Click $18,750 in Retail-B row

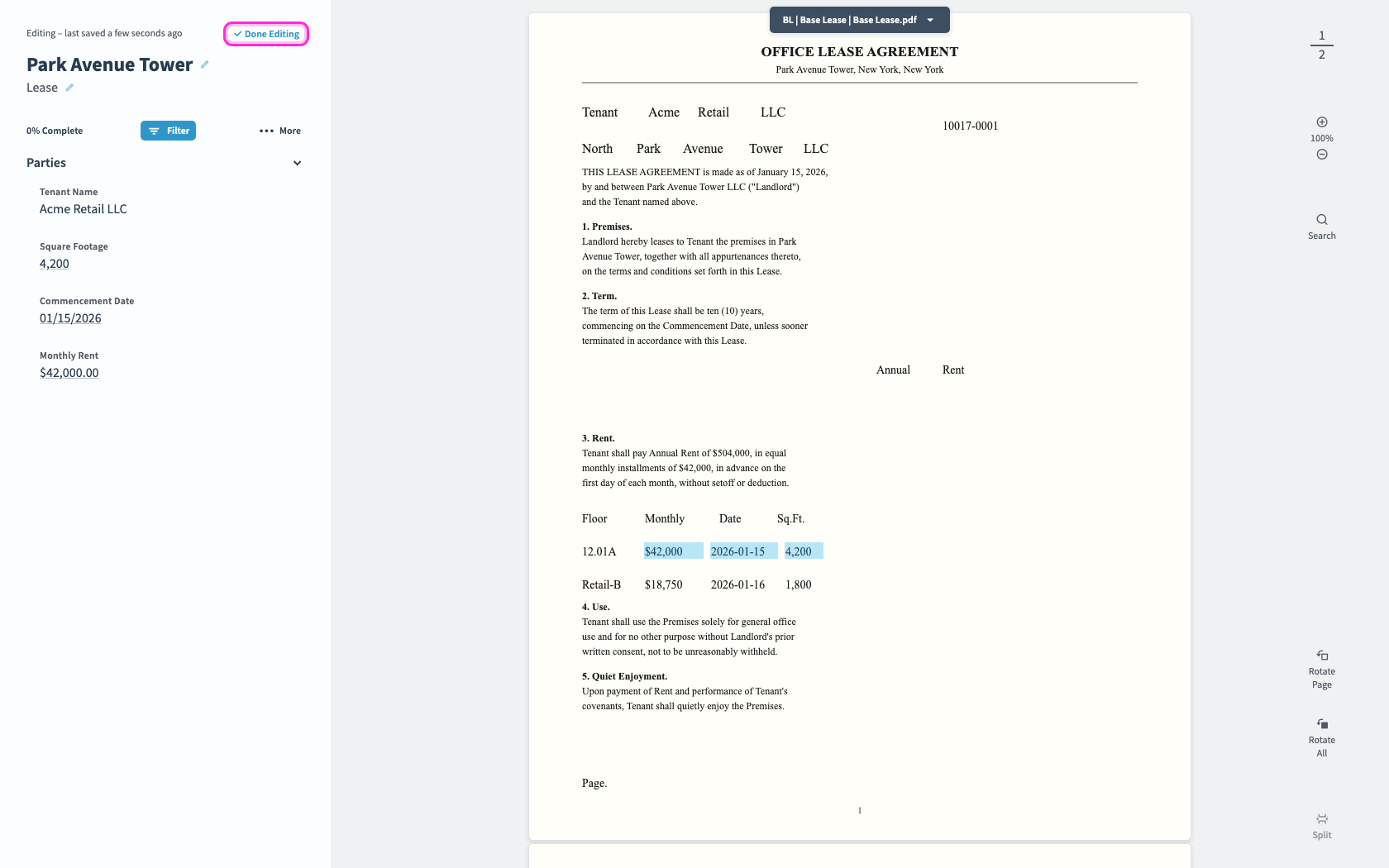pos(664,584)
